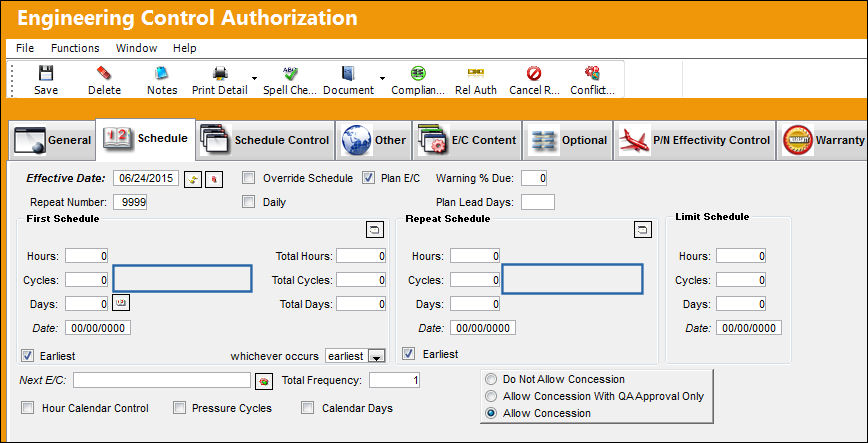Select the Schedule tab
Screen dimensions: 868x443
(146, 138)
